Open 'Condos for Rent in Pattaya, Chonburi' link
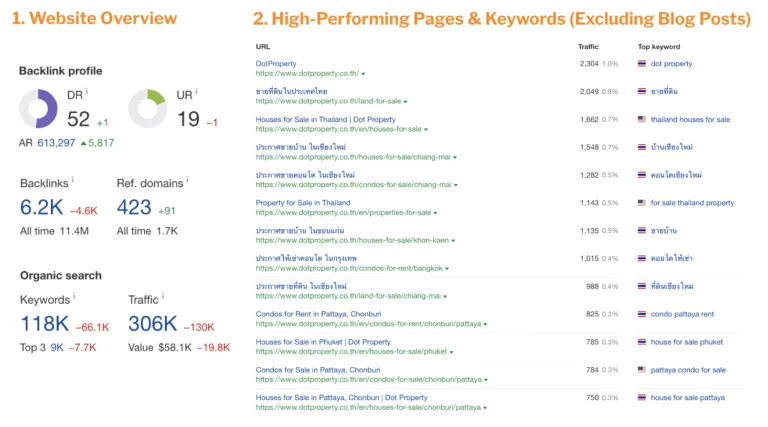The height and width of the screenshot is (427, 768). coord(318,314)
